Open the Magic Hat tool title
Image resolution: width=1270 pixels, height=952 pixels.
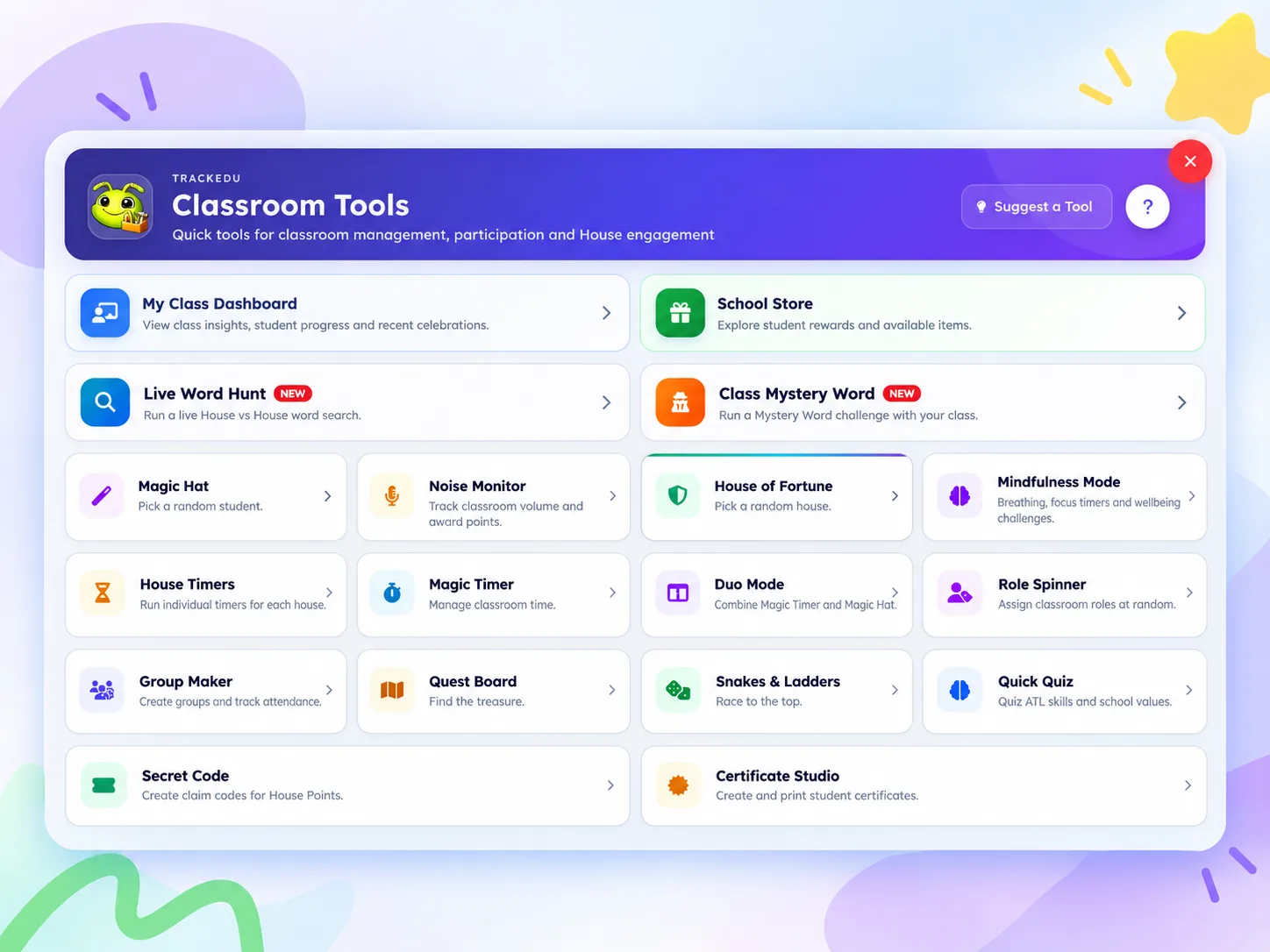pos(174,487)
